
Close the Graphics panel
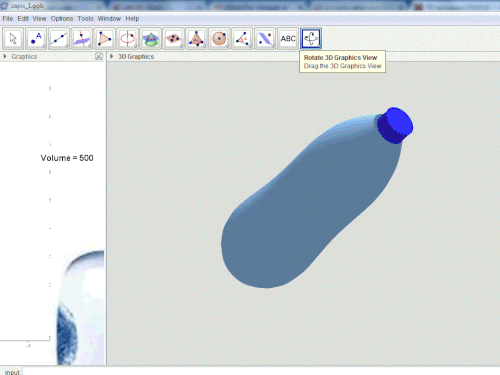(99, 56)
